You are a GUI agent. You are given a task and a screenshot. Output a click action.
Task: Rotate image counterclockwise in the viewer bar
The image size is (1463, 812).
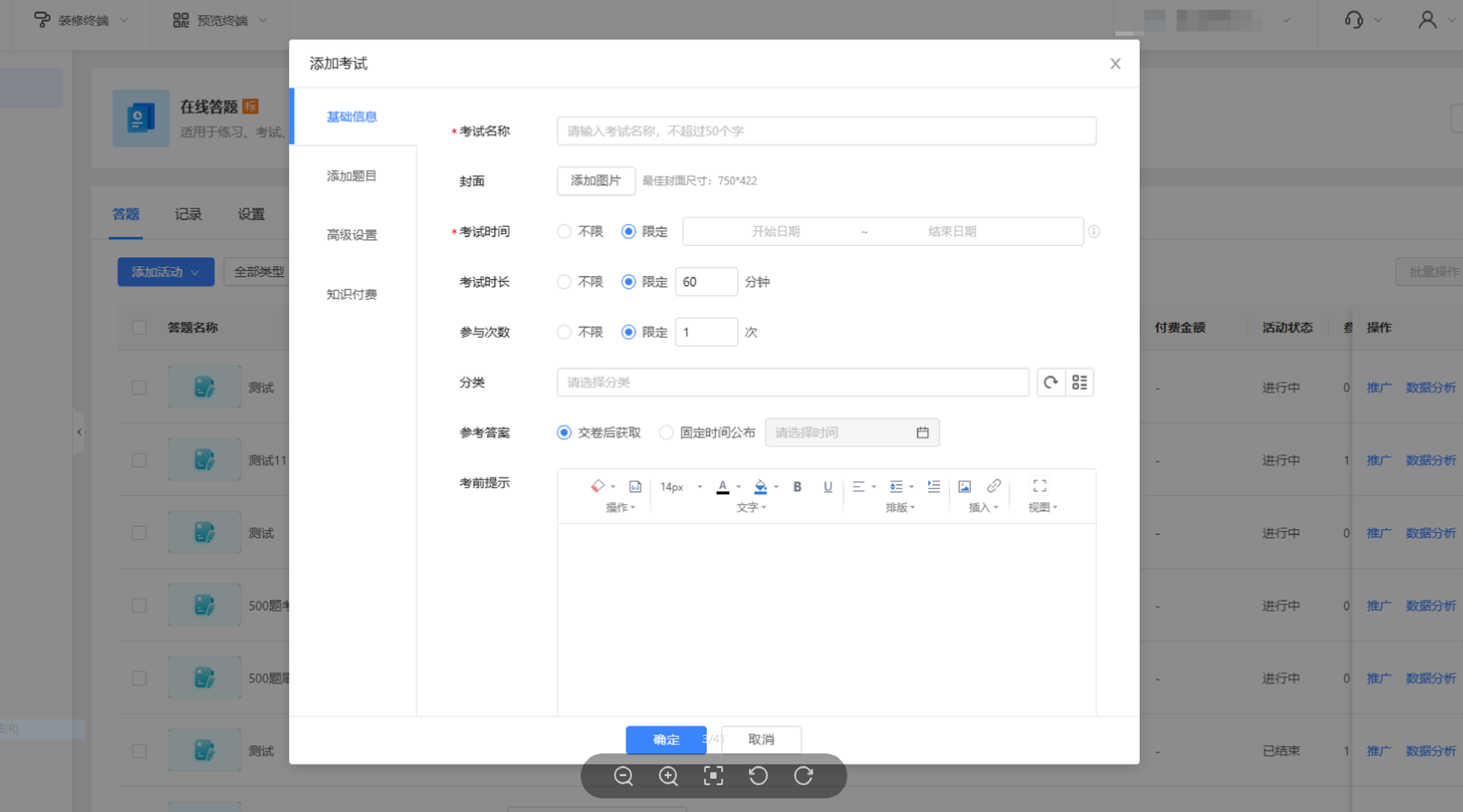coord(758,776)
